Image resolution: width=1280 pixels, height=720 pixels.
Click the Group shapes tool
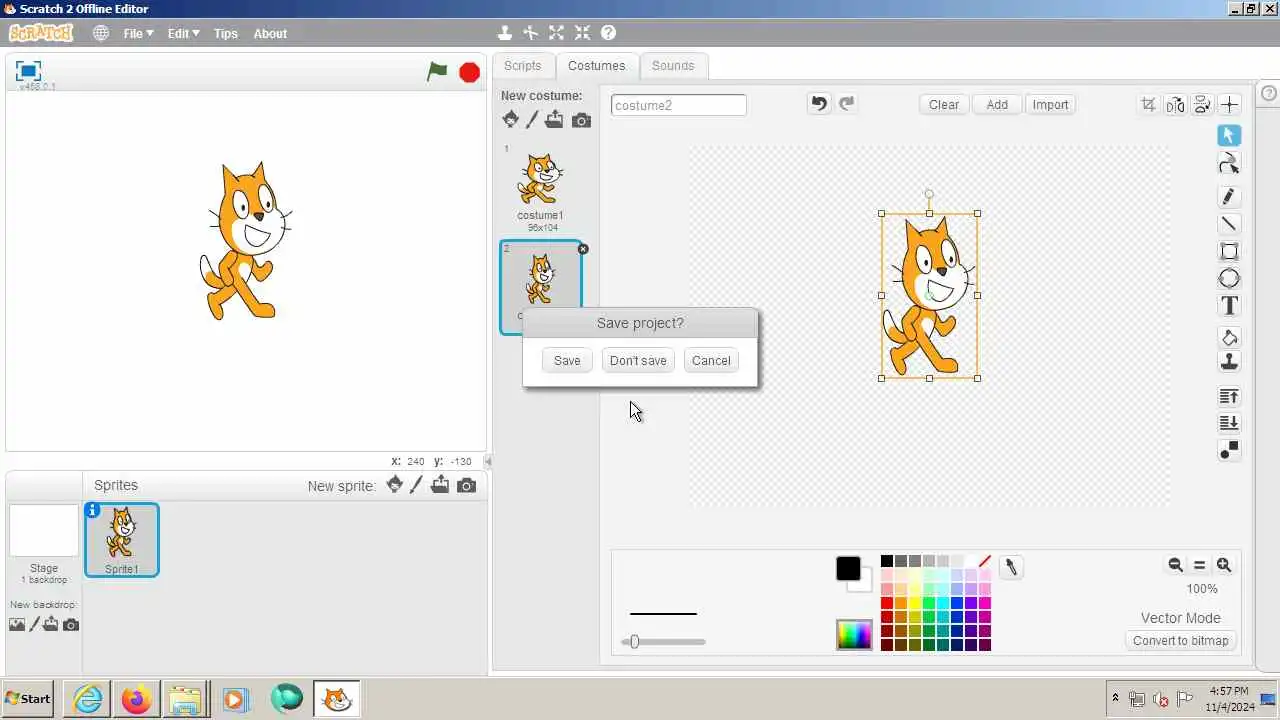[x=1229, y=450]
